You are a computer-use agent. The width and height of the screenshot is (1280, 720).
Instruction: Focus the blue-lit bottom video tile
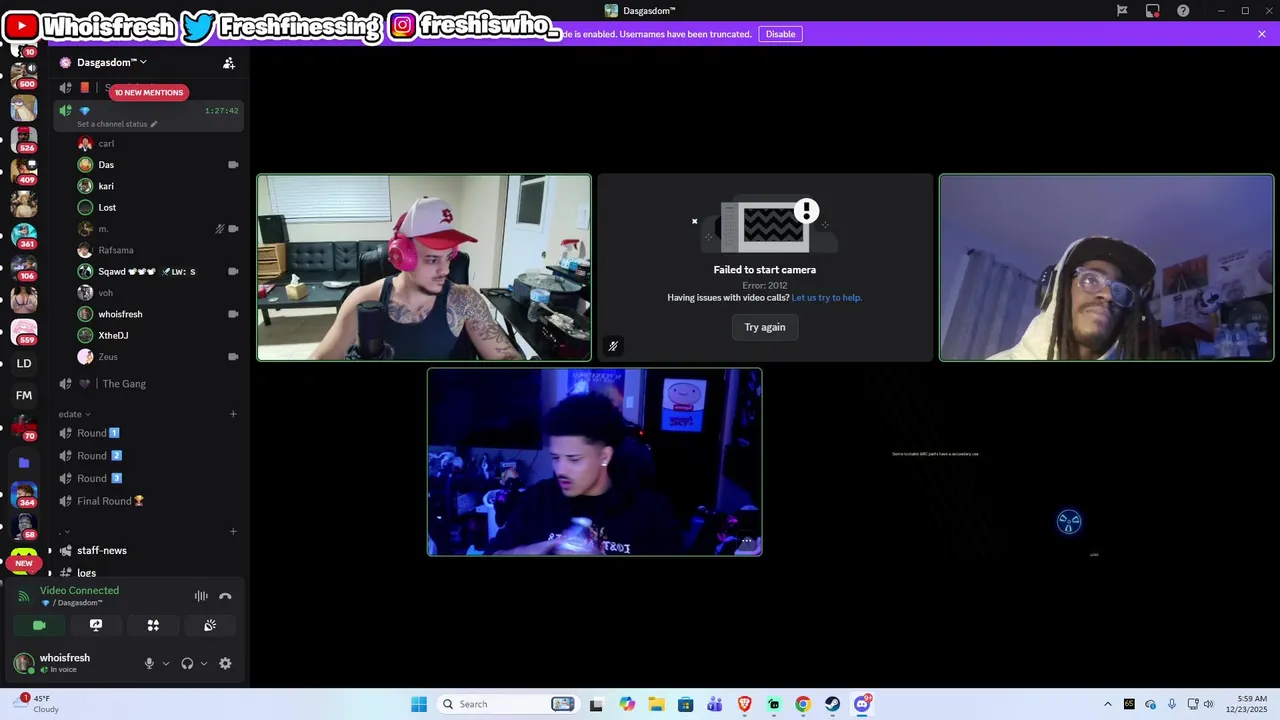click(595, 462)
